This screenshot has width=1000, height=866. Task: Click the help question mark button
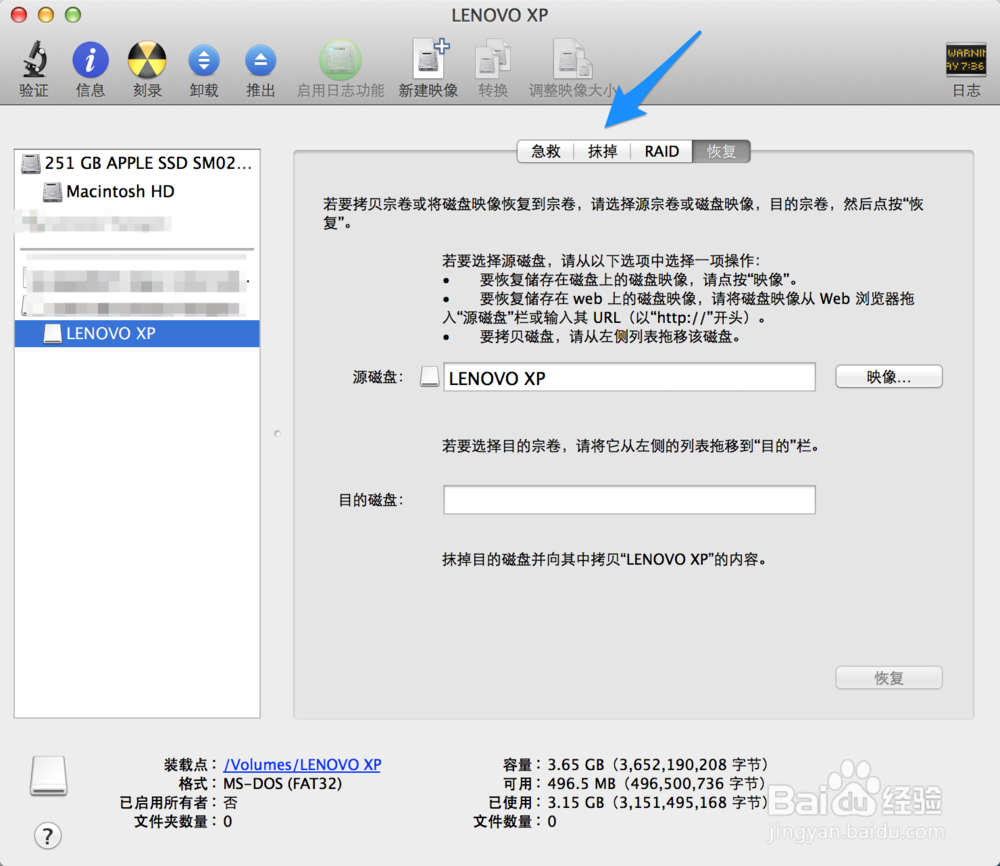tap(48, 835)
